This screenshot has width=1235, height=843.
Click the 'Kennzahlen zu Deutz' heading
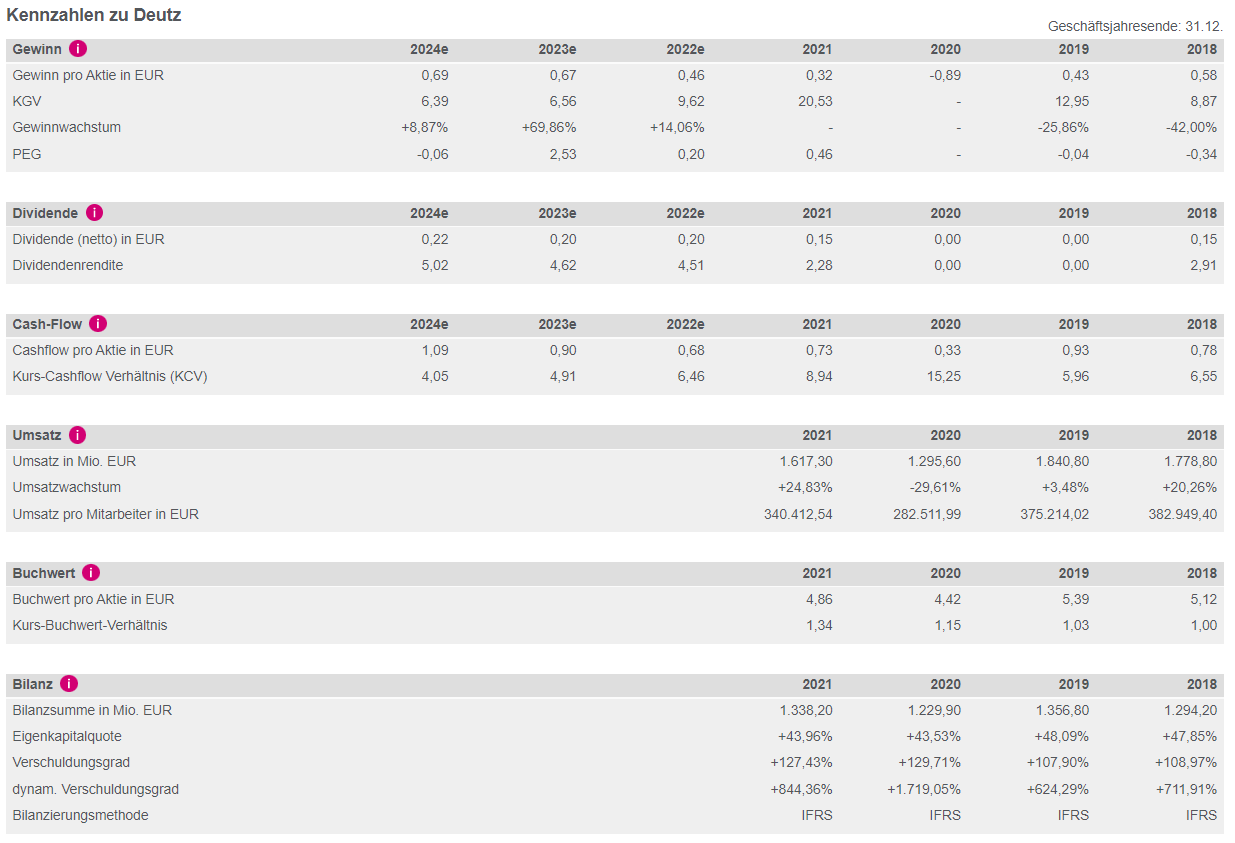94,16
